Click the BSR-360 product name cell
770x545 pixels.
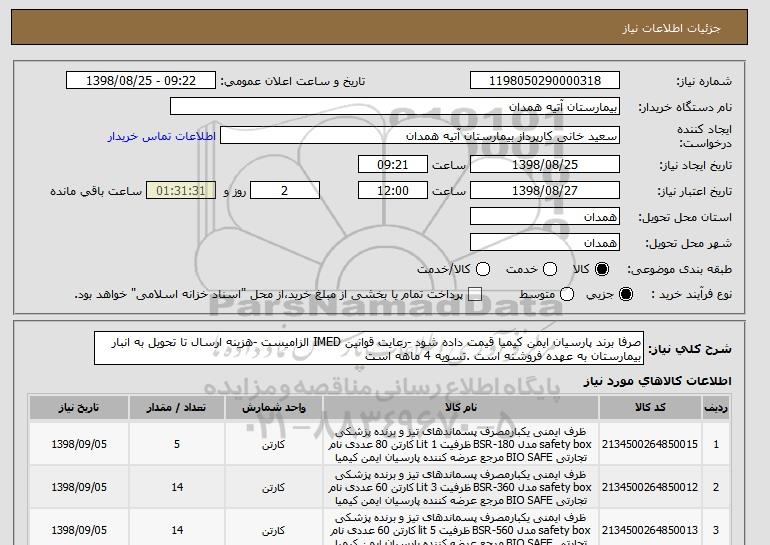pos(461,488)
